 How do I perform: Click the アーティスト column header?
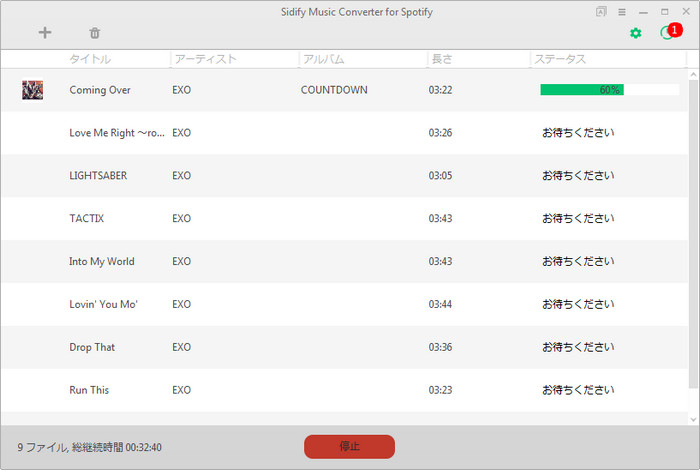205,59
